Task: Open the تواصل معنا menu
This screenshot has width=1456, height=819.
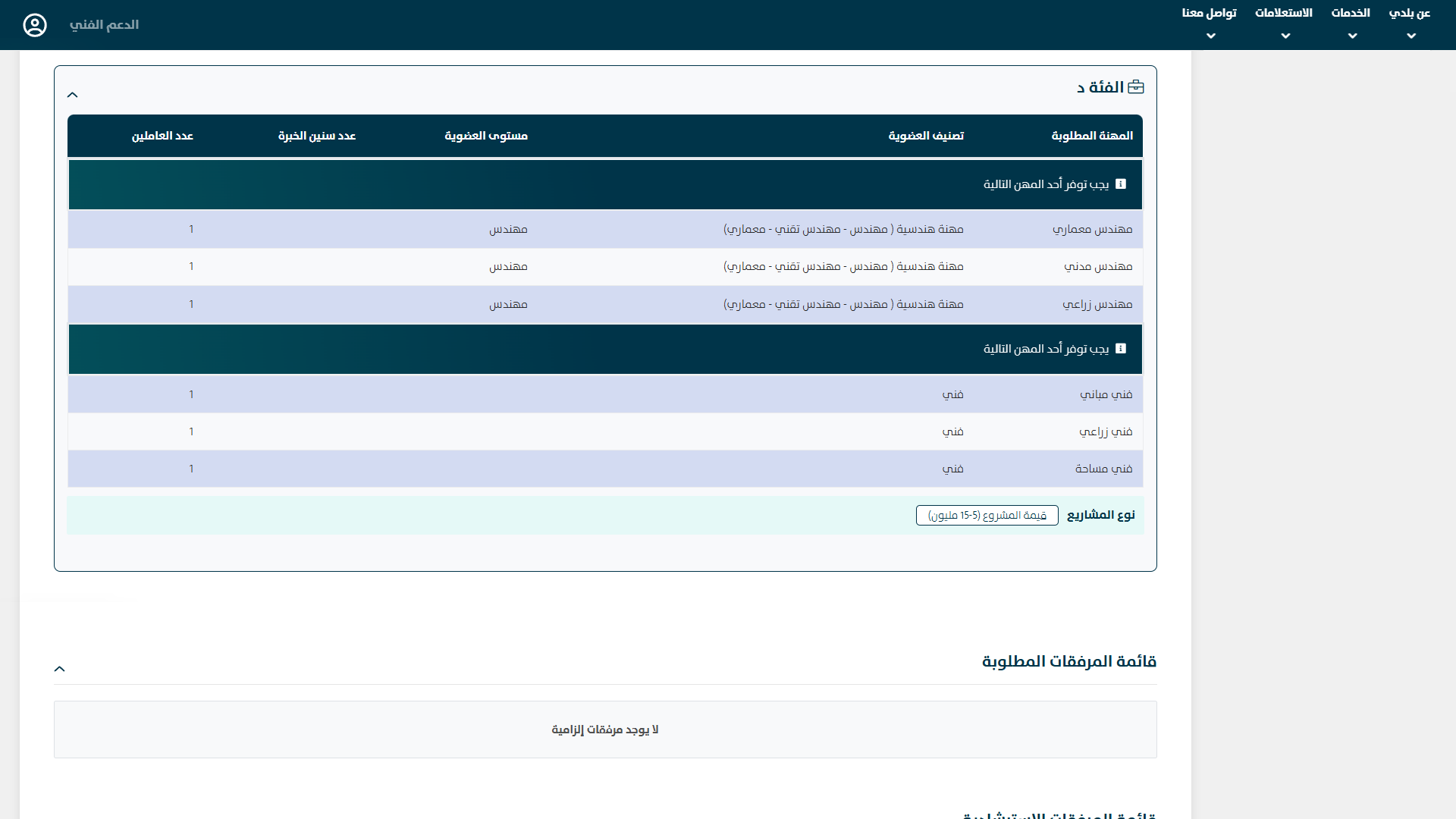Action: click(x=1210, y=13)
